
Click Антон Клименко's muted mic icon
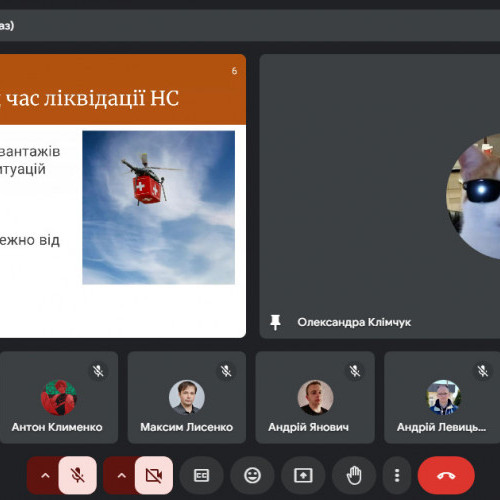point(98,371)
